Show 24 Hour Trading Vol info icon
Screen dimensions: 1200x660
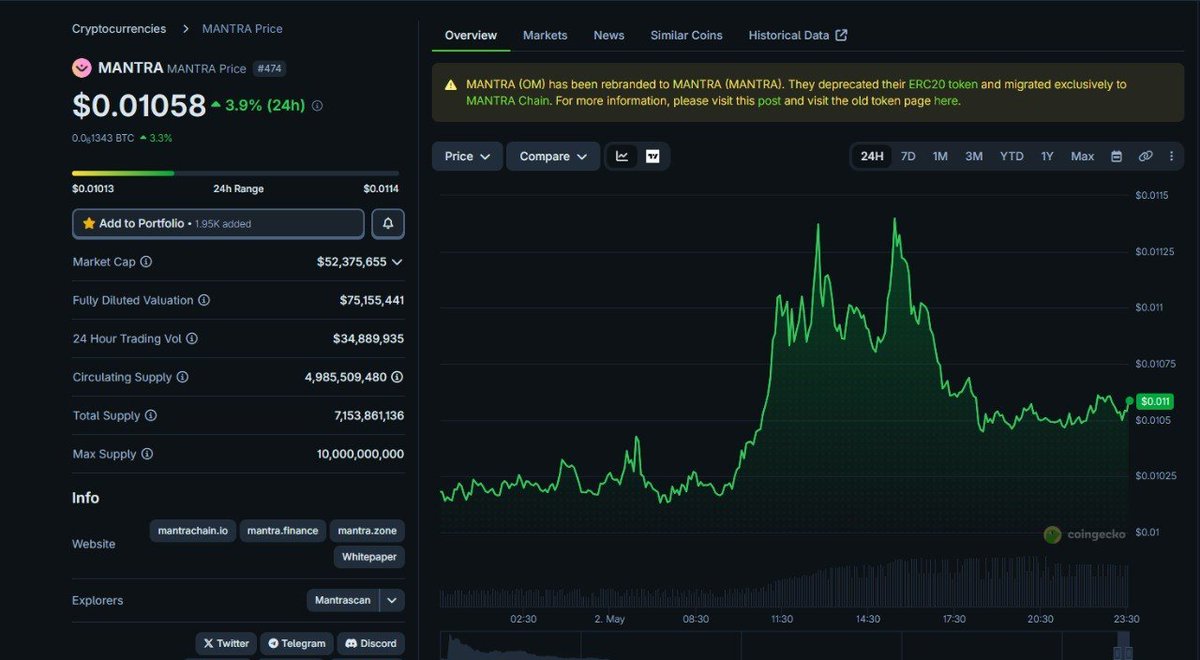tap(192, 339)
